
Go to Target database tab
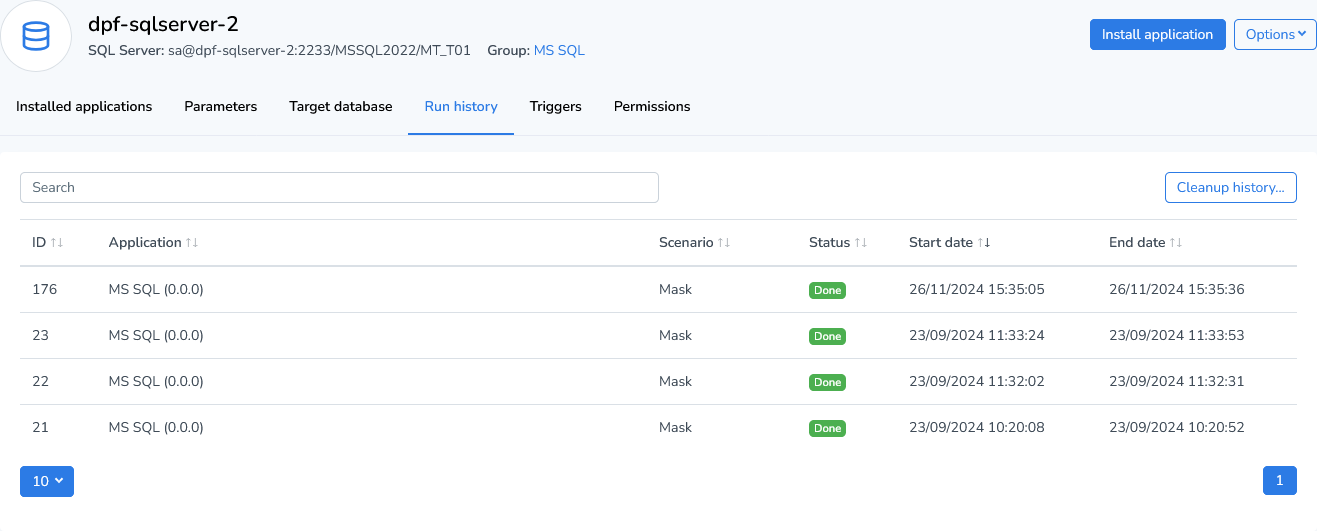pyautogui.click(x=340, y=106)
